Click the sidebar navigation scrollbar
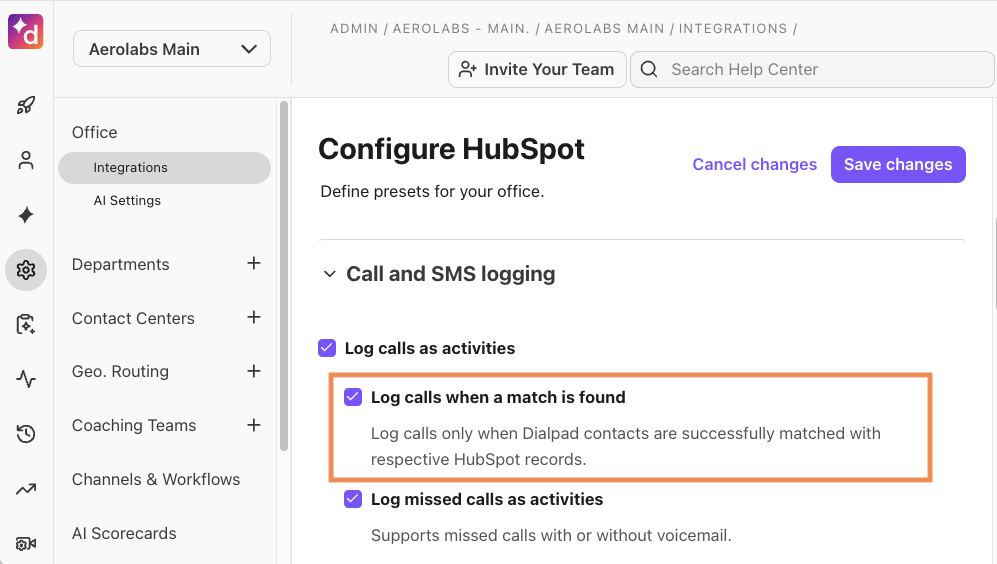The width and height of the screenshot is (997, 564). pos(284,276)
